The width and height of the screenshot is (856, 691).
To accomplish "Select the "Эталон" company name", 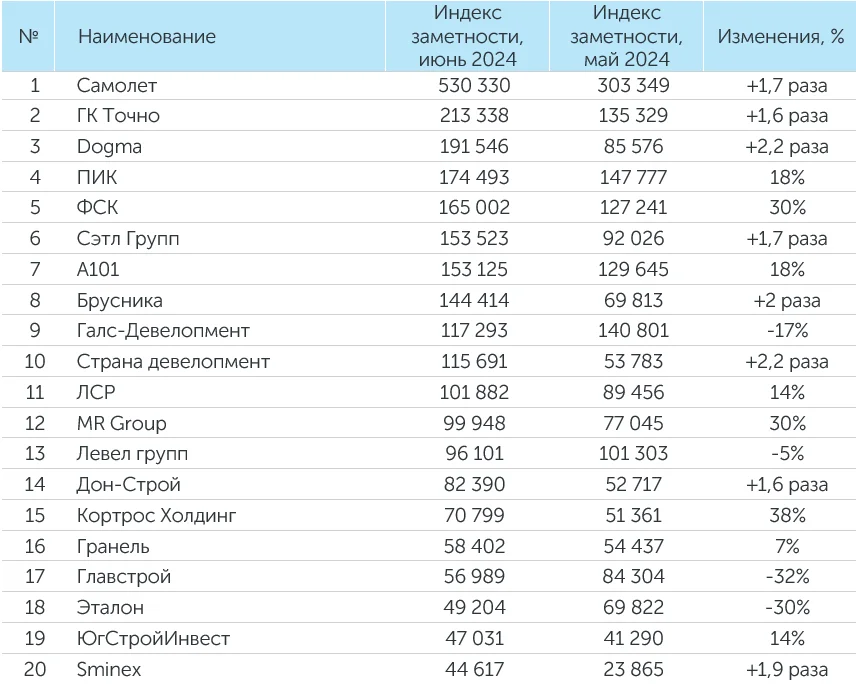I will click(110, 608).
